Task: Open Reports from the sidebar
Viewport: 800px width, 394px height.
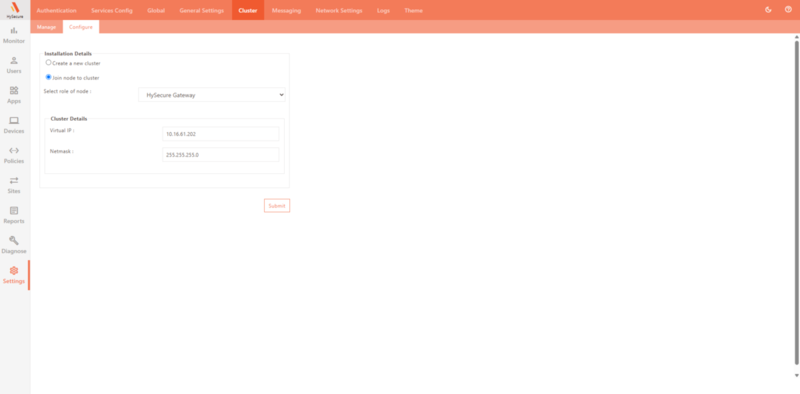Action: 14,215
